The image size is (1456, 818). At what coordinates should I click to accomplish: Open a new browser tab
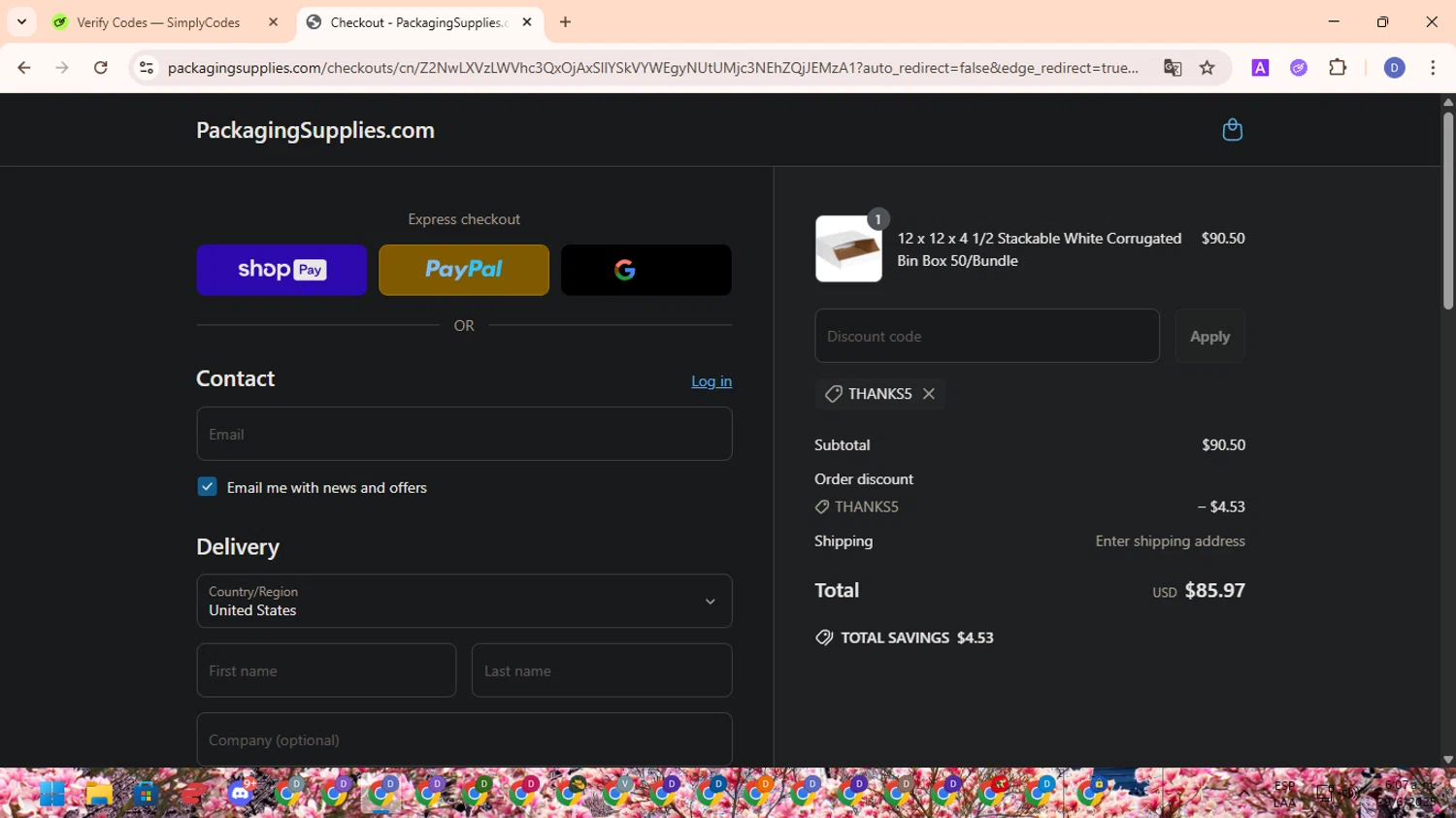pos(566,22)
